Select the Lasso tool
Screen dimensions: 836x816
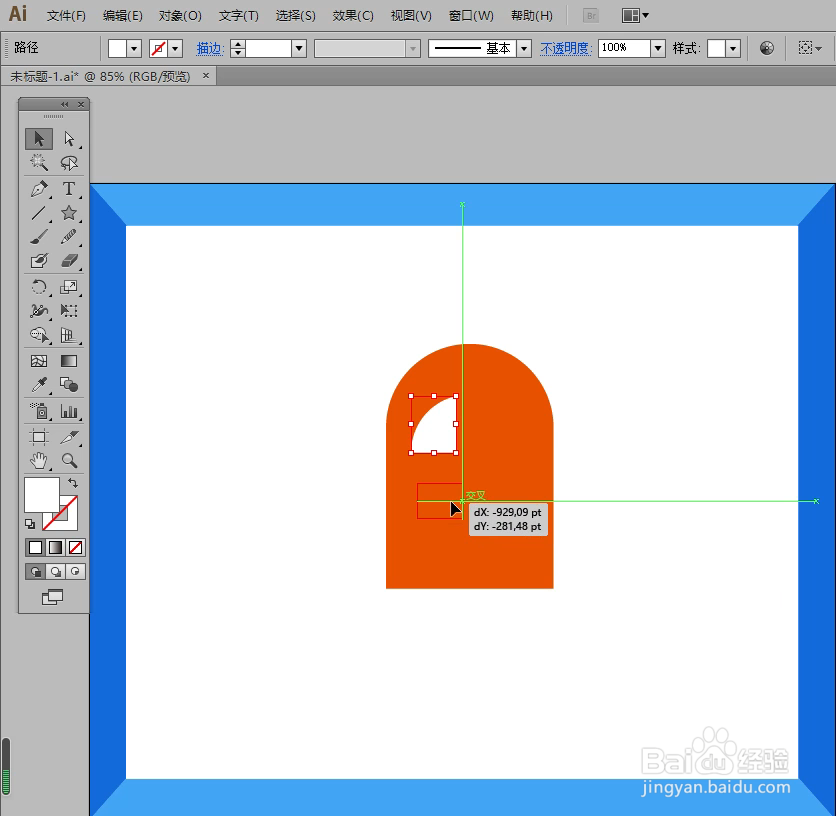[x=69, y=163]
